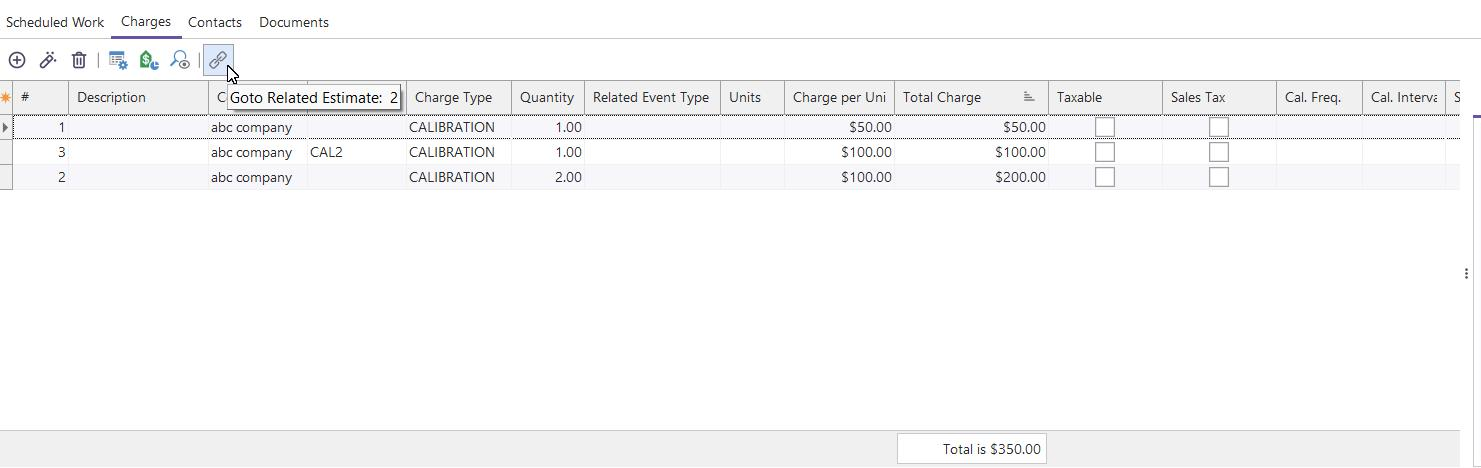Click the Goto Related Estimate link icon
This screenshot has height=468, width=1481.
coord(217,61)
